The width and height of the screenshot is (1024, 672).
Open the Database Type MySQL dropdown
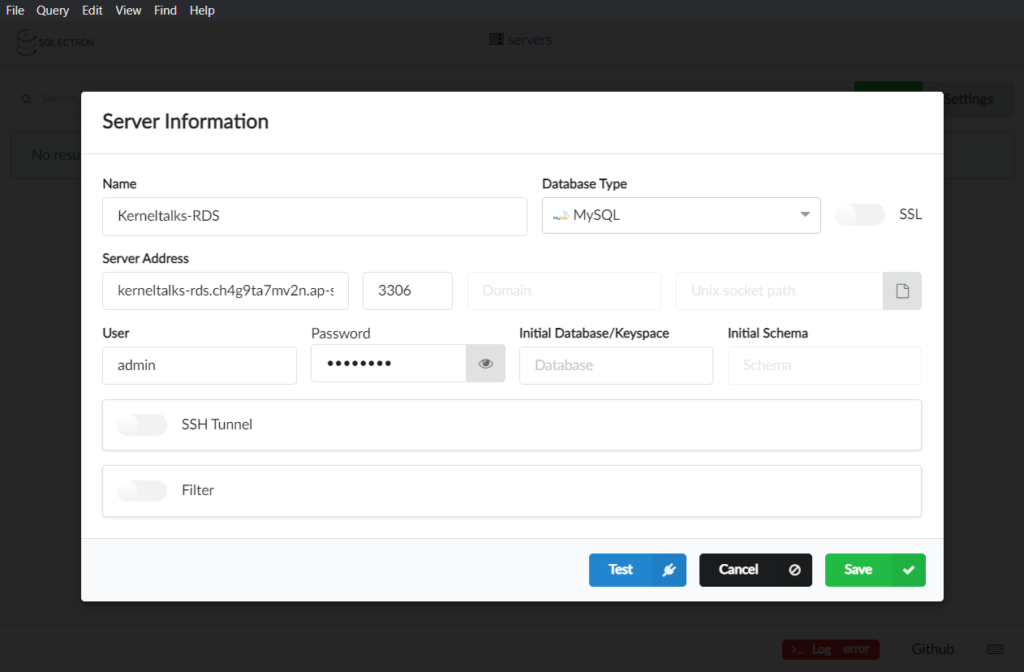point(681,215)
